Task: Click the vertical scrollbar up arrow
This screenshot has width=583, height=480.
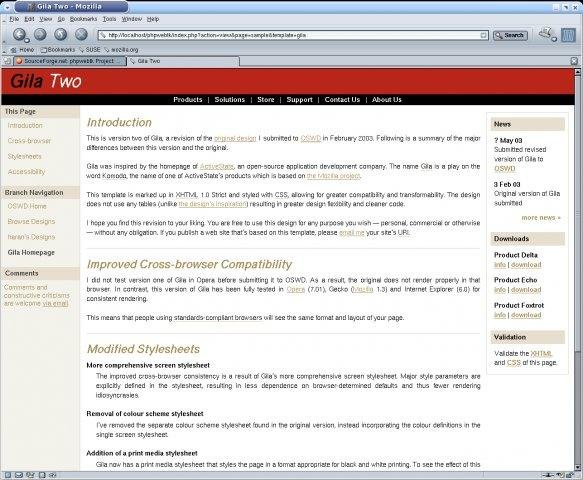Action: (578, 72)
